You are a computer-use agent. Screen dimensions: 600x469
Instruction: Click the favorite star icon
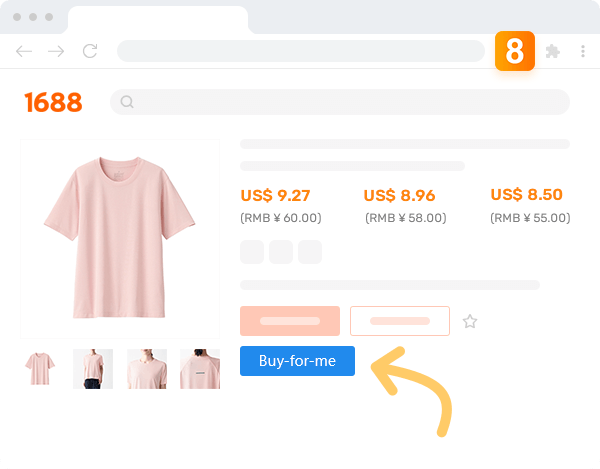click(x=470, y=321)
